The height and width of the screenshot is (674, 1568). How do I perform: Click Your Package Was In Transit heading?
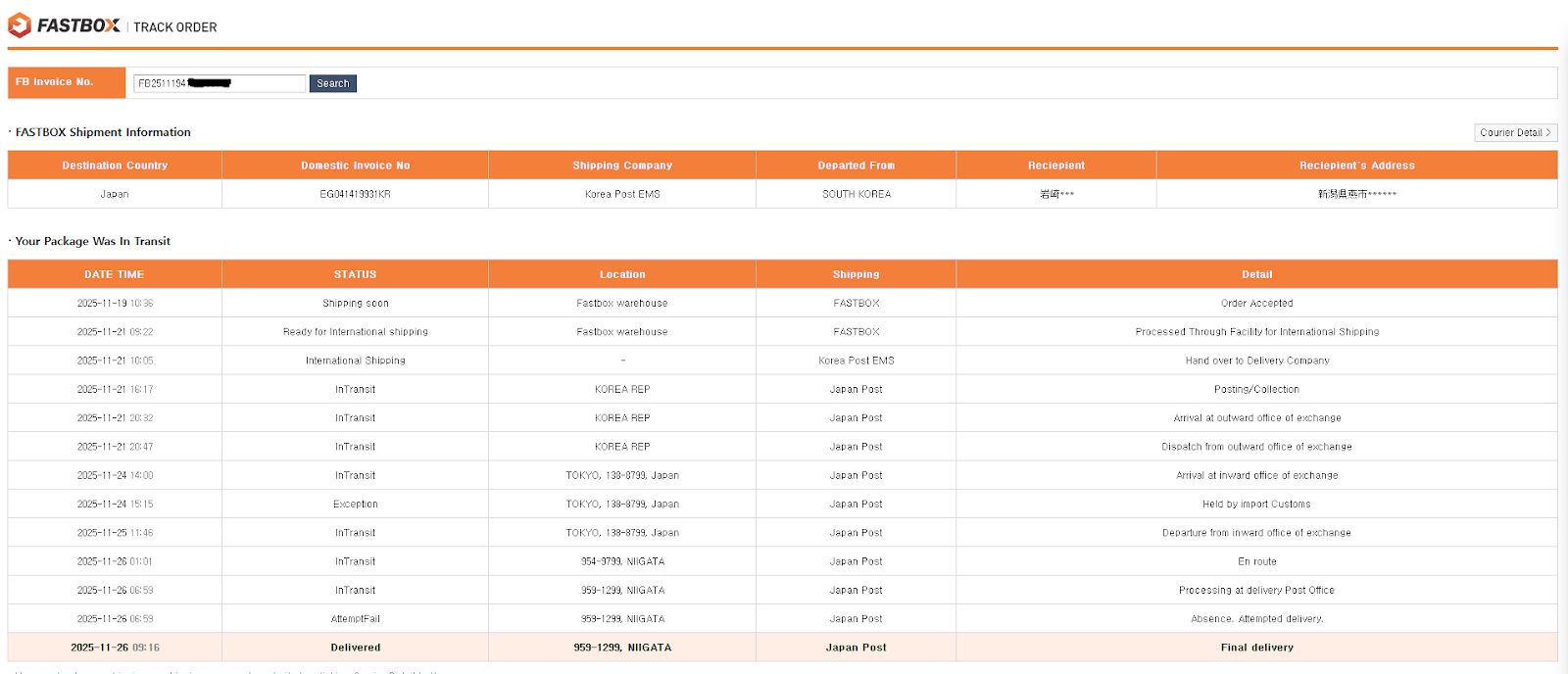pos(92,241)
